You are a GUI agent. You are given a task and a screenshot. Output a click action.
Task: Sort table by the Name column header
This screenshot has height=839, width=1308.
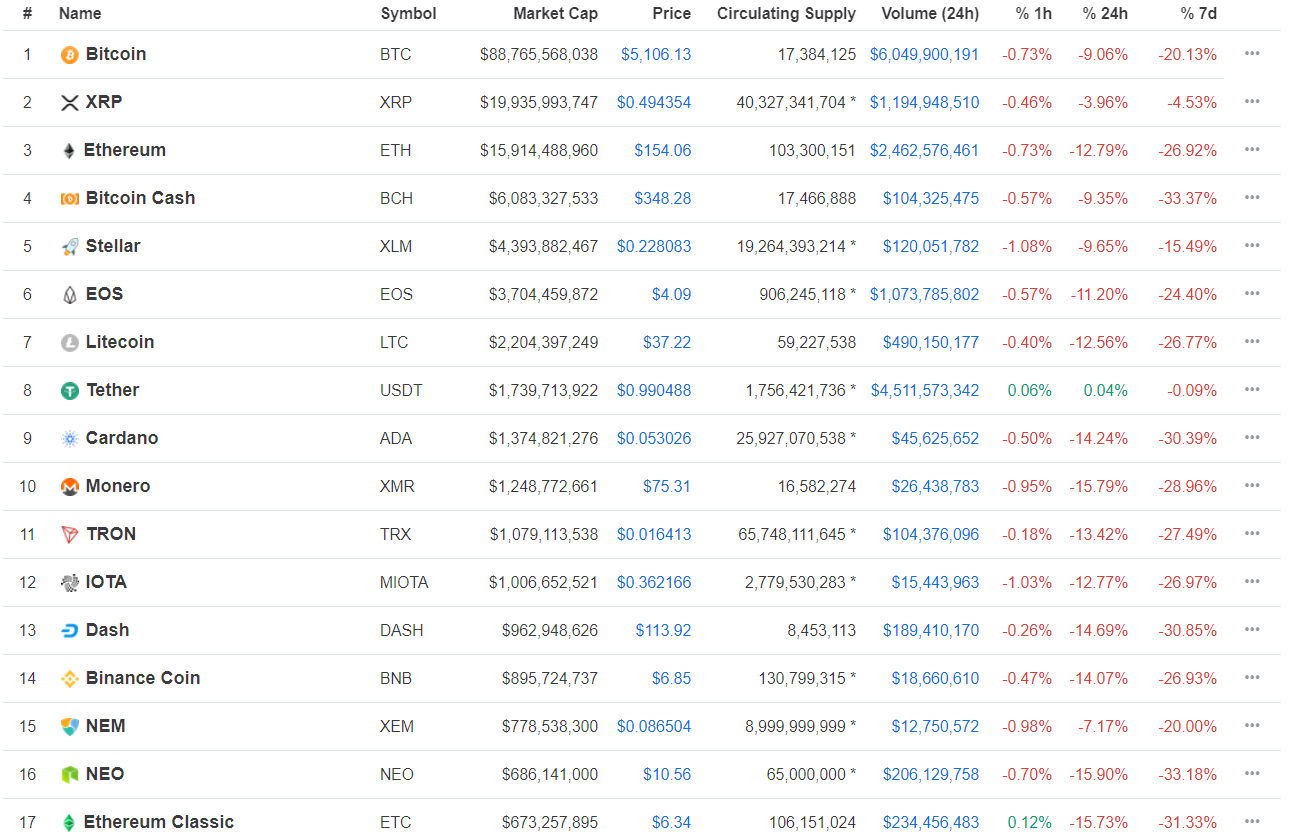point(80,13)
